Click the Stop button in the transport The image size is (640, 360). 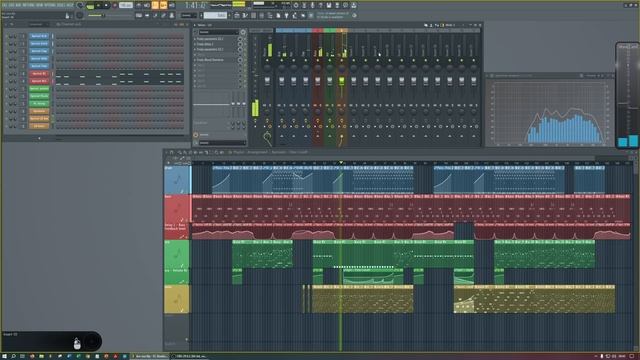coord(106,6)
